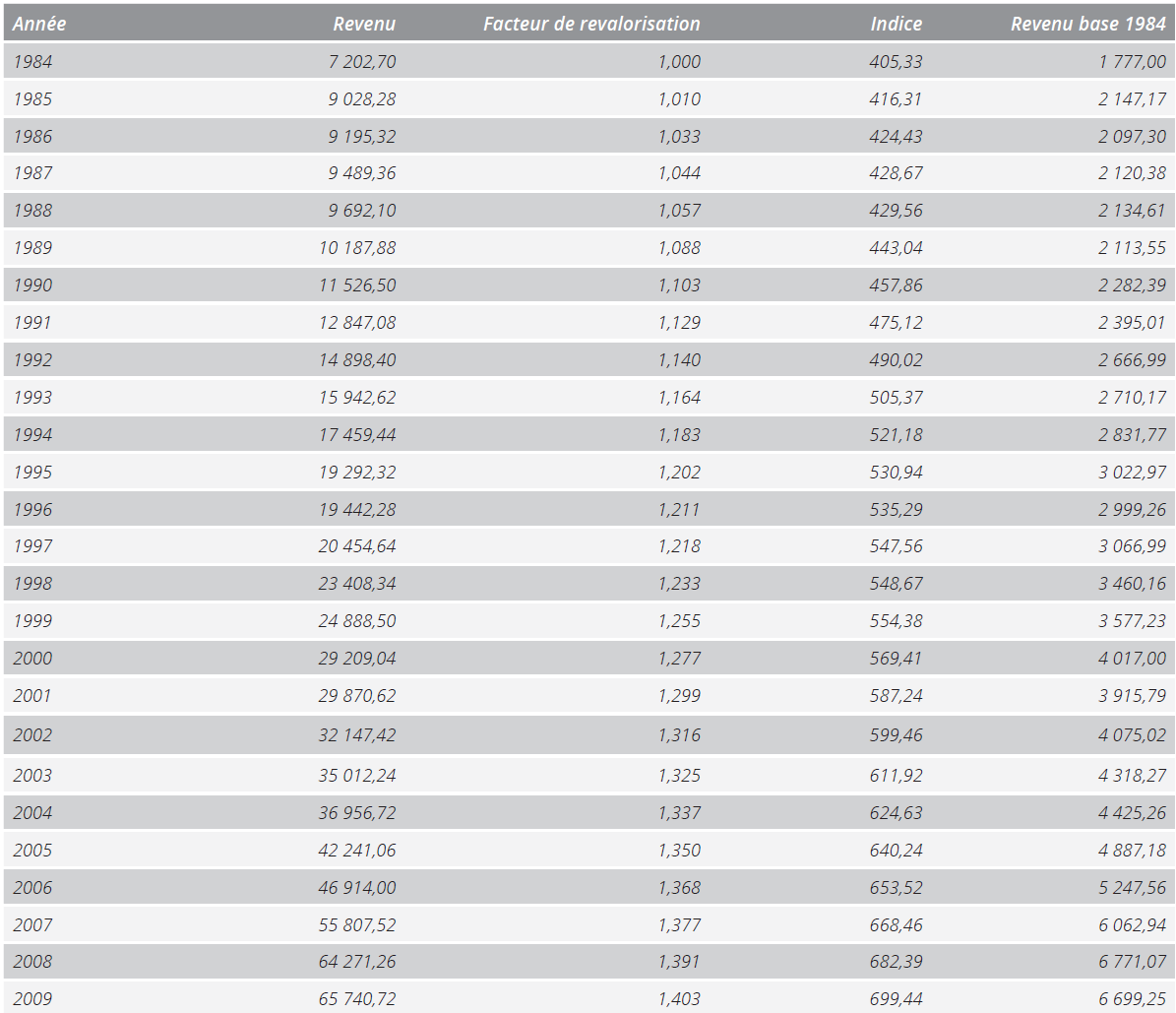Select base revenue 2 134,61

coord(1132,211)
